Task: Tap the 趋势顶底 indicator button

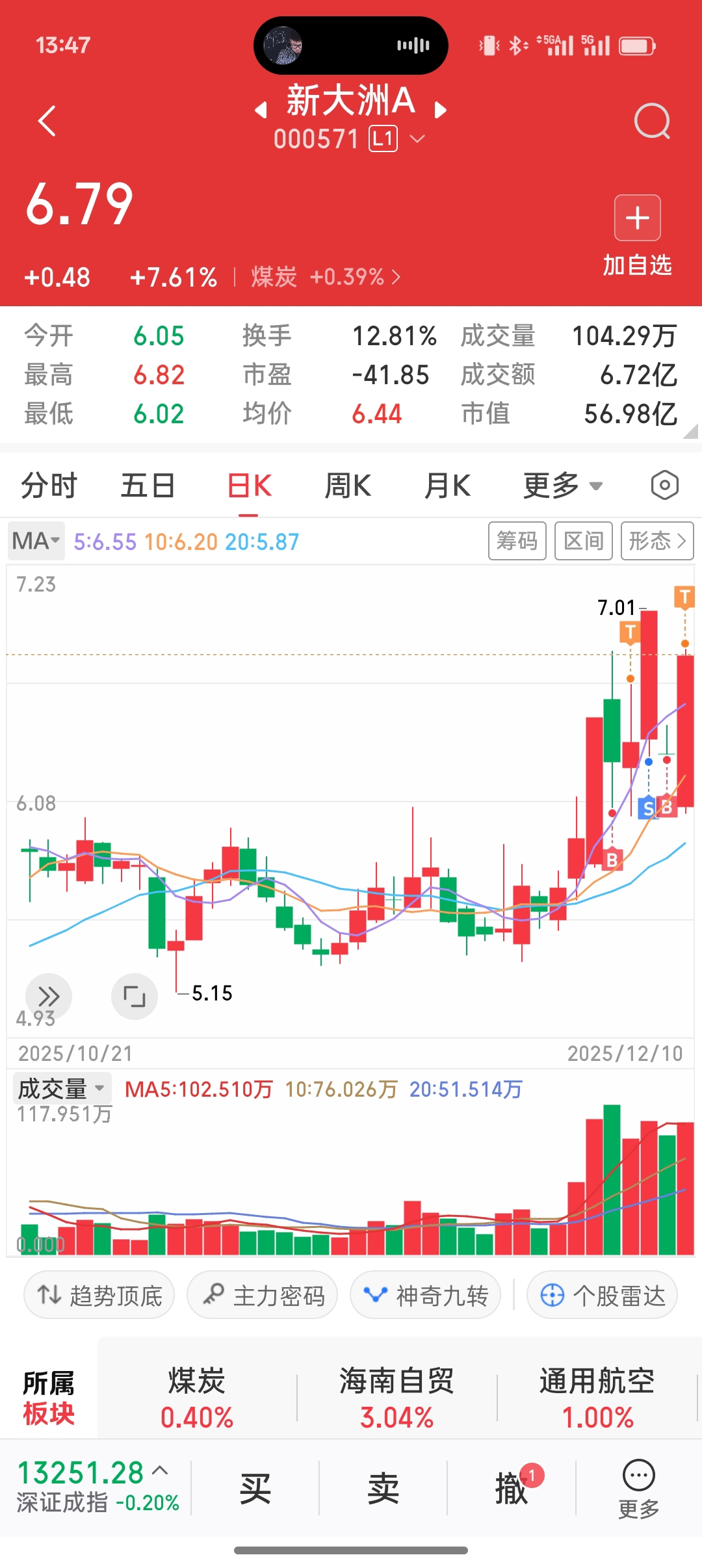Action: coord(99,1296)
